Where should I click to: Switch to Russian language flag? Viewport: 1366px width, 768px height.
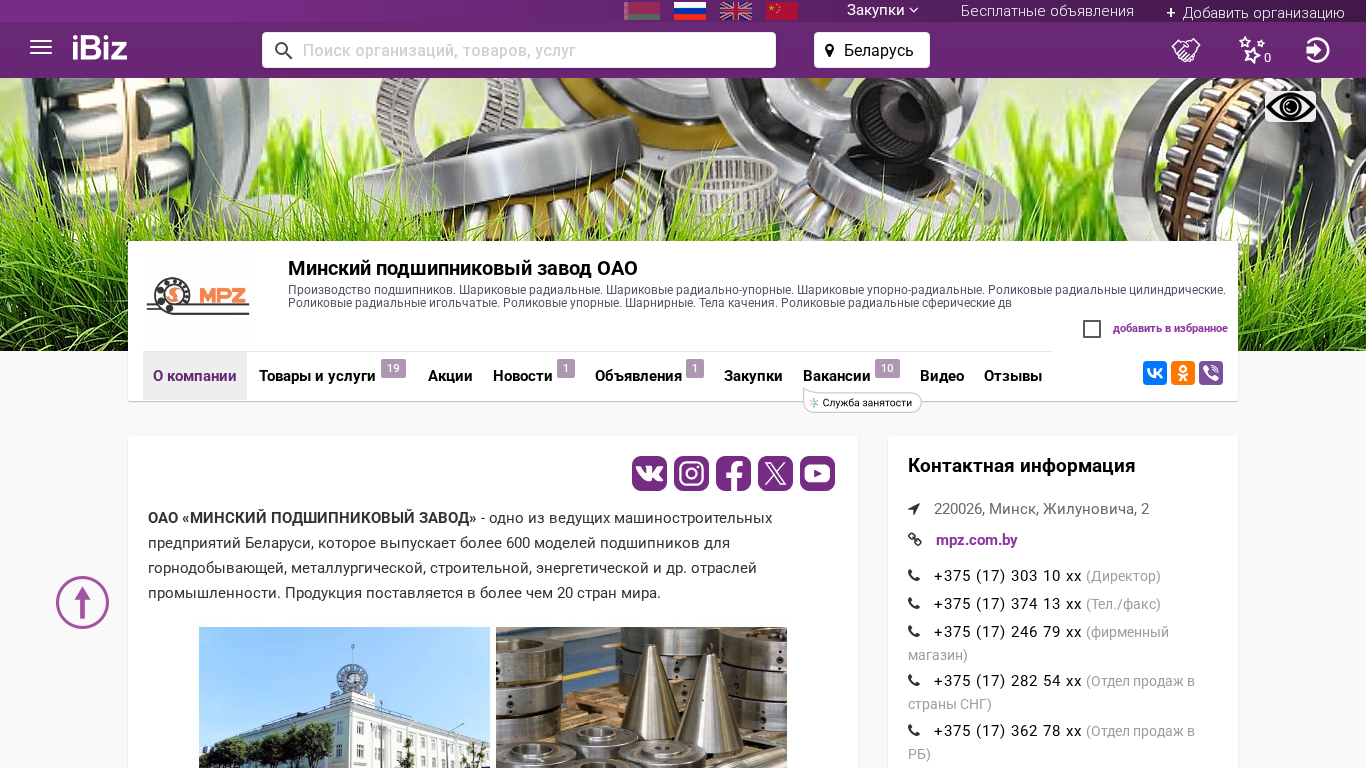pos(690,11)
